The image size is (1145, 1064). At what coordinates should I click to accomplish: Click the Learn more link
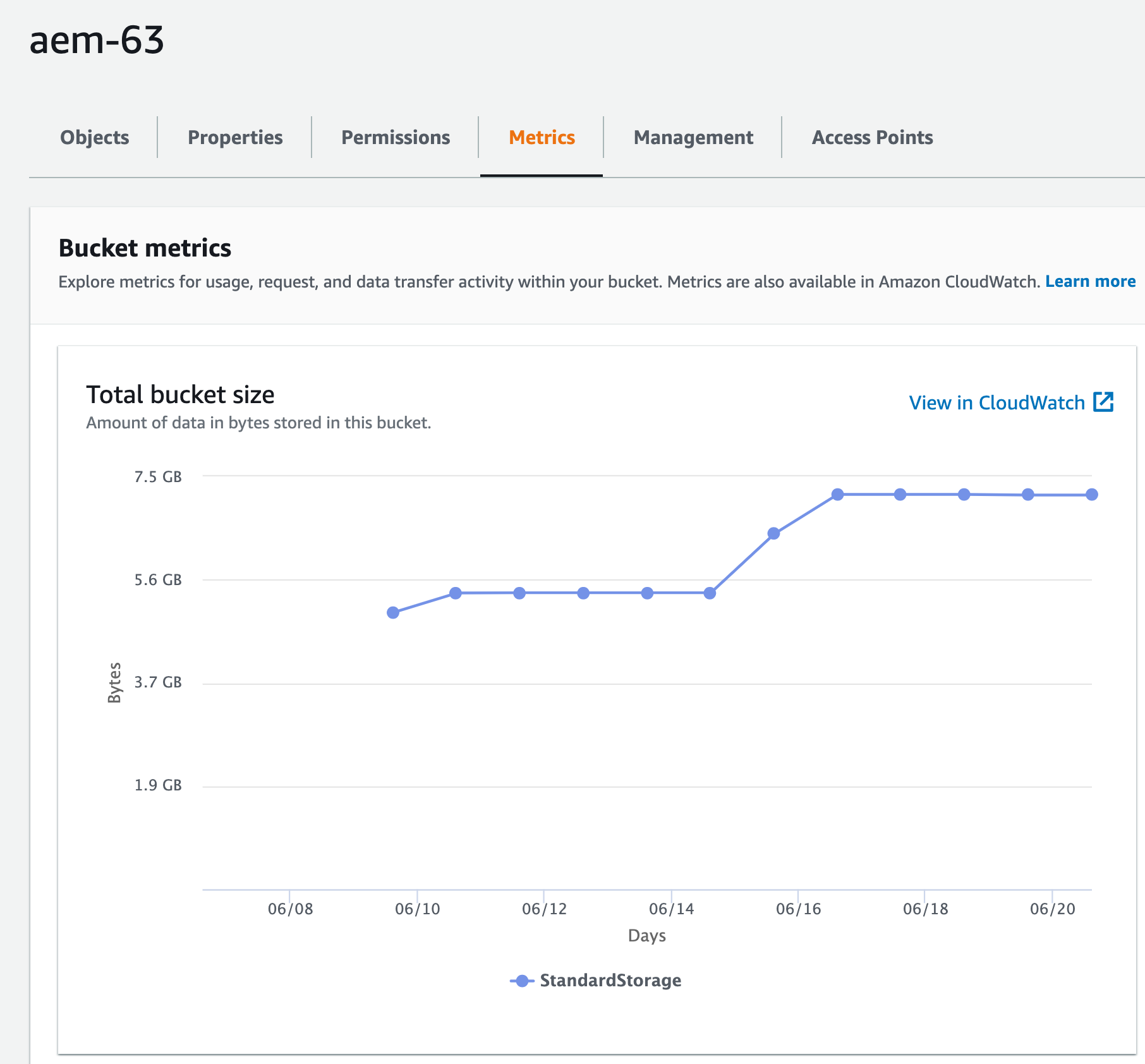[x=1090, y=281]
